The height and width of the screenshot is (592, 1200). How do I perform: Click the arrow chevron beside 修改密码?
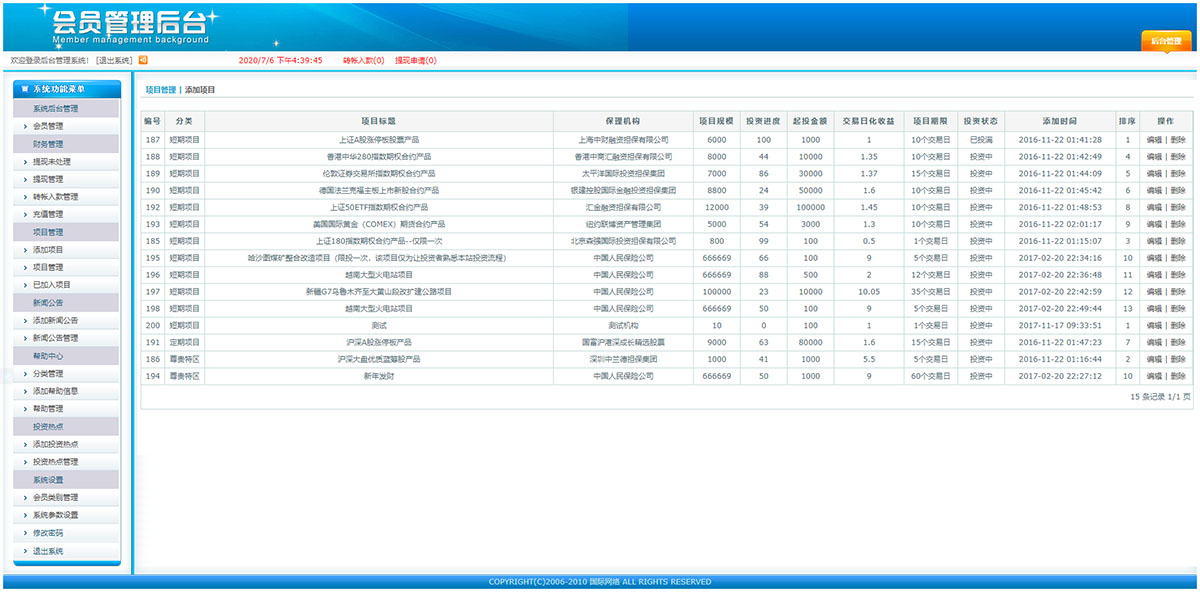coord(25,533)
